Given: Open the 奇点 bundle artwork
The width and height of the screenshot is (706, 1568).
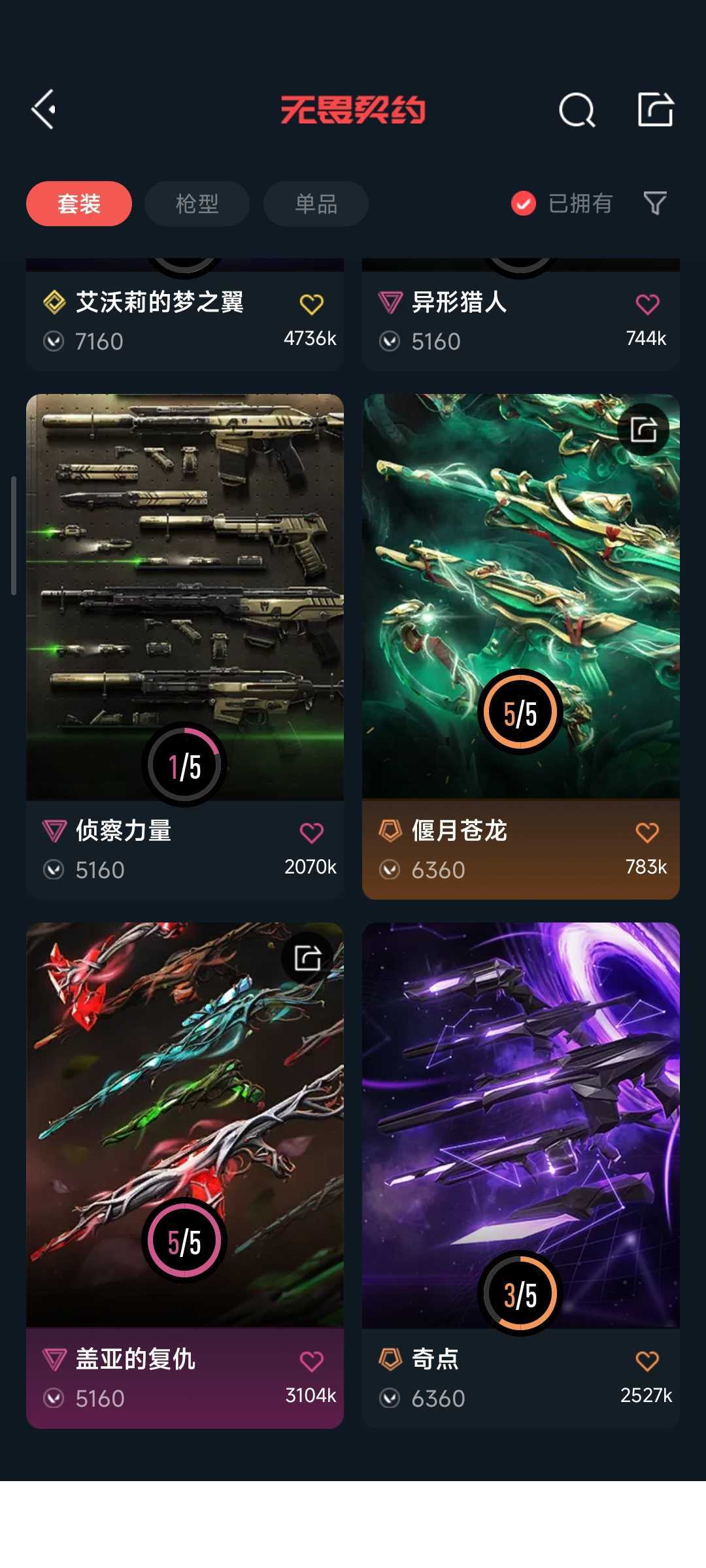Looking at the screenshot, I should [x=521, y=1125].
